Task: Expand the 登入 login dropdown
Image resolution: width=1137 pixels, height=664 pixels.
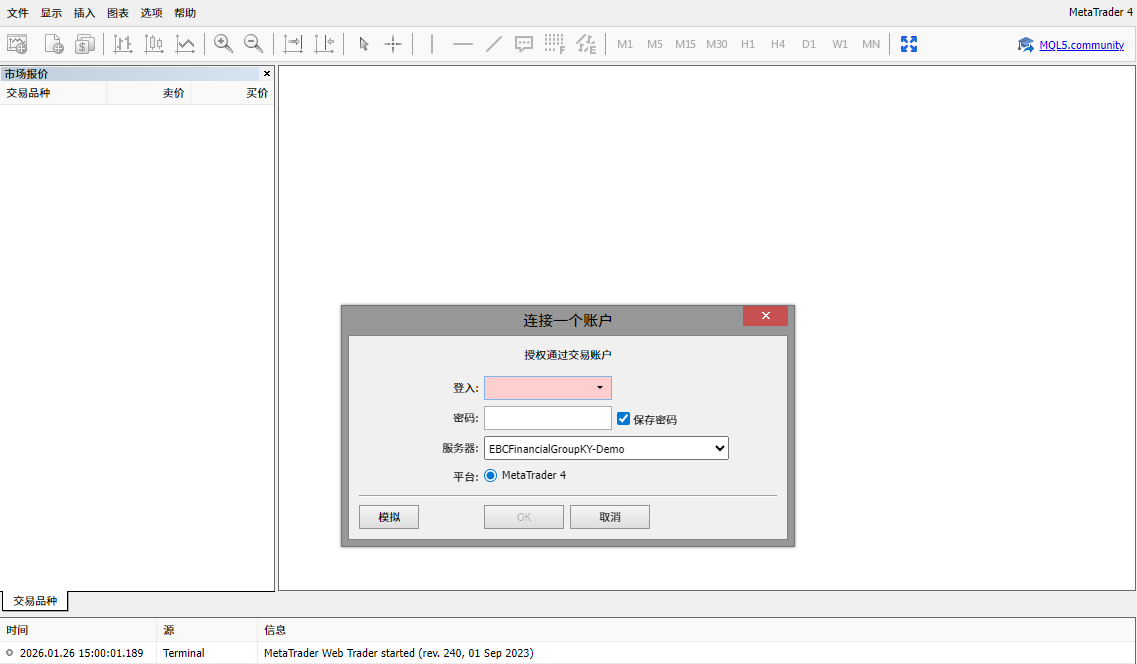Action: point(599,388)
